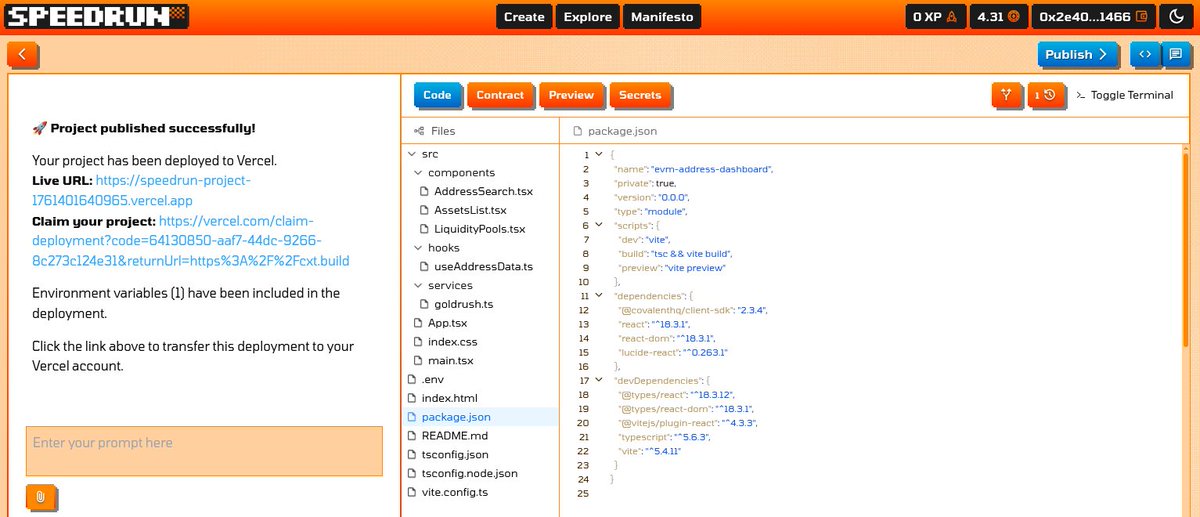The width and height of the screenshot is (1200, 517).
Task: Click the XP rocket badge
Action: tap(936, 17)
